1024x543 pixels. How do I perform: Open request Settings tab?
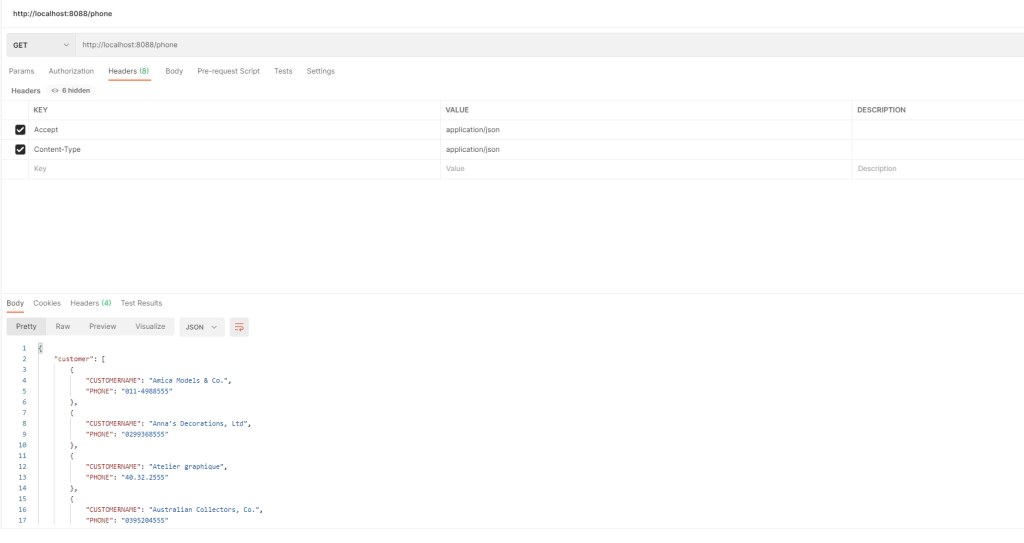tap(320, 71)
